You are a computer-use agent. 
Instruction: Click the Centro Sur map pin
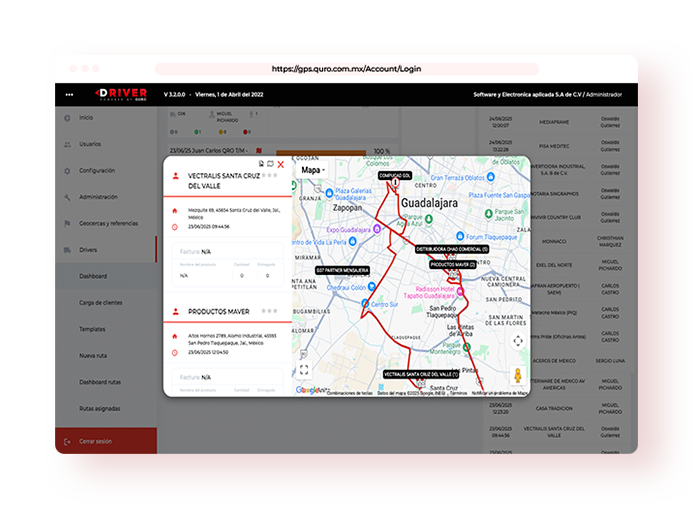coord(365,303)
